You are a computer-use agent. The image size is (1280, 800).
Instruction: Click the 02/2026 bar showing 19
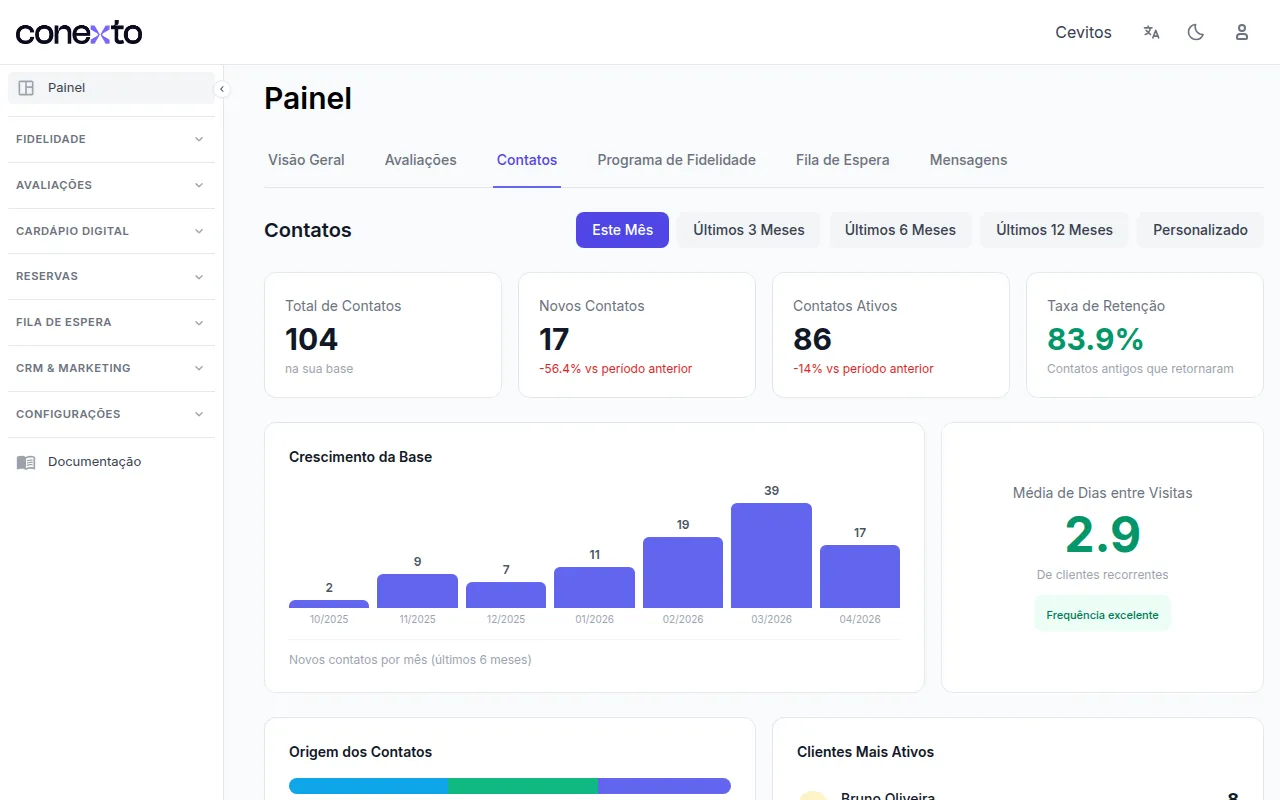[683, 572]
